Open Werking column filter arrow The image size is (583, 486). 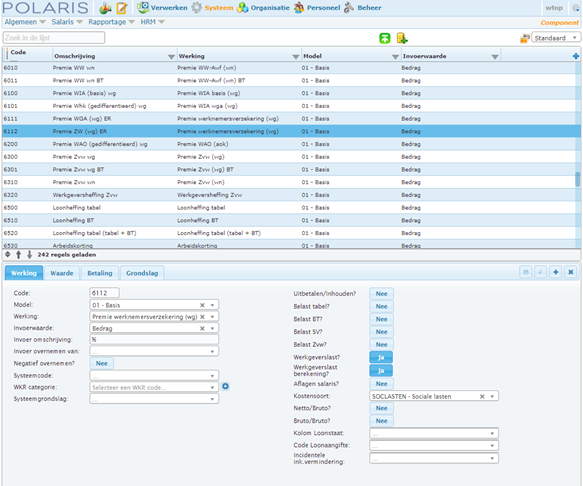coord(296,57)
